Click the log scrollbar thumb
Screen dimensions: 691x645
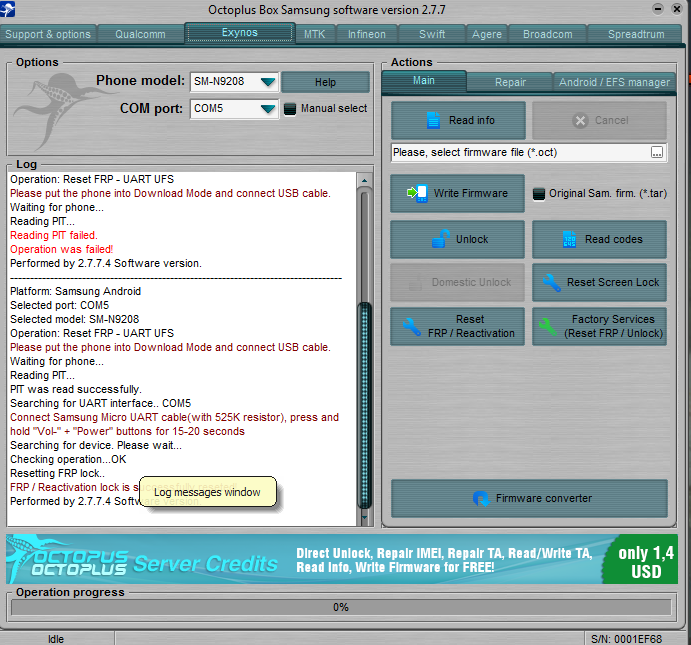pyautogui.click(x=364, y=405)
